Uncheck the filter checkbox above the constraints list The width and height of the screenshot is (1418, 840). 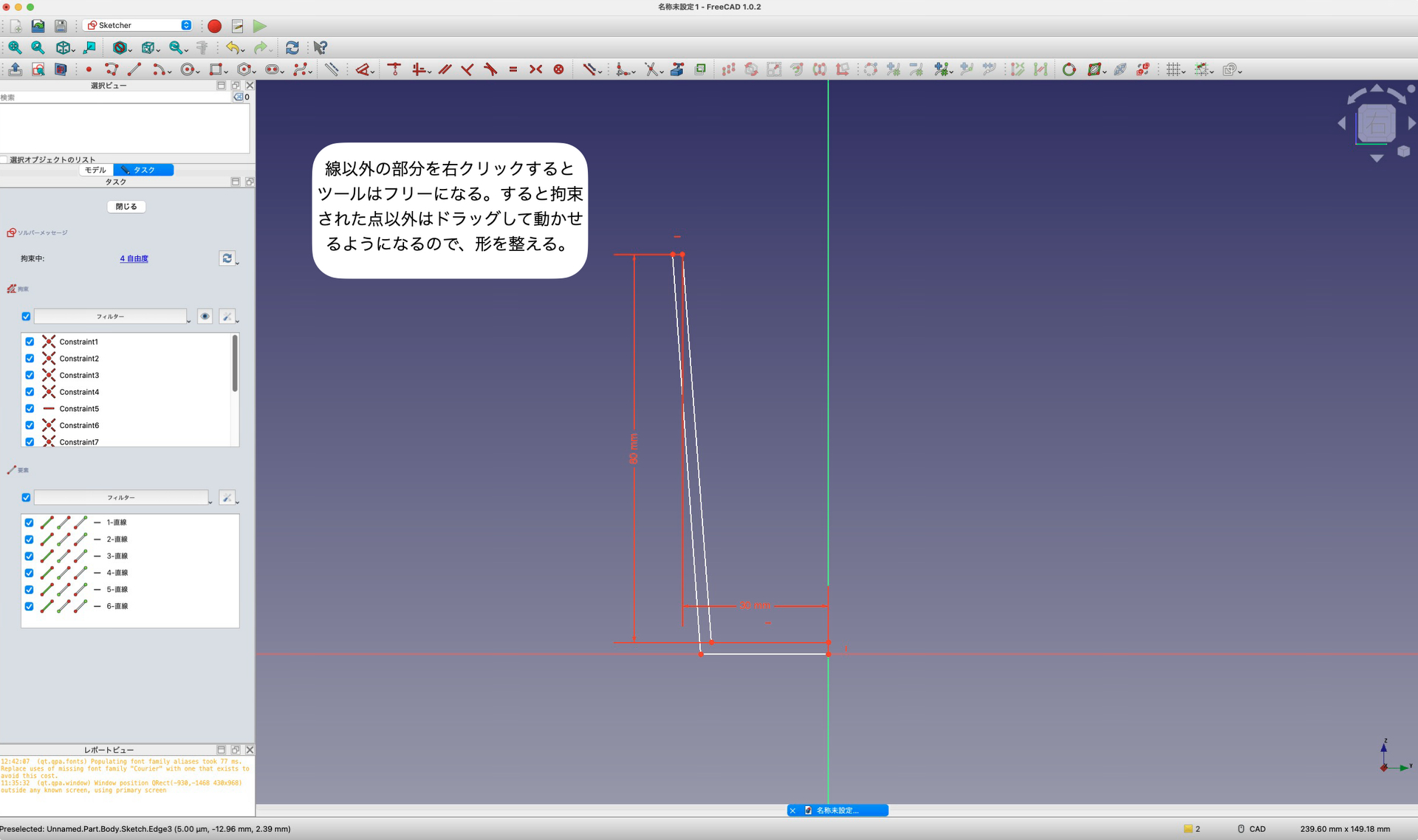coord(26,316)
